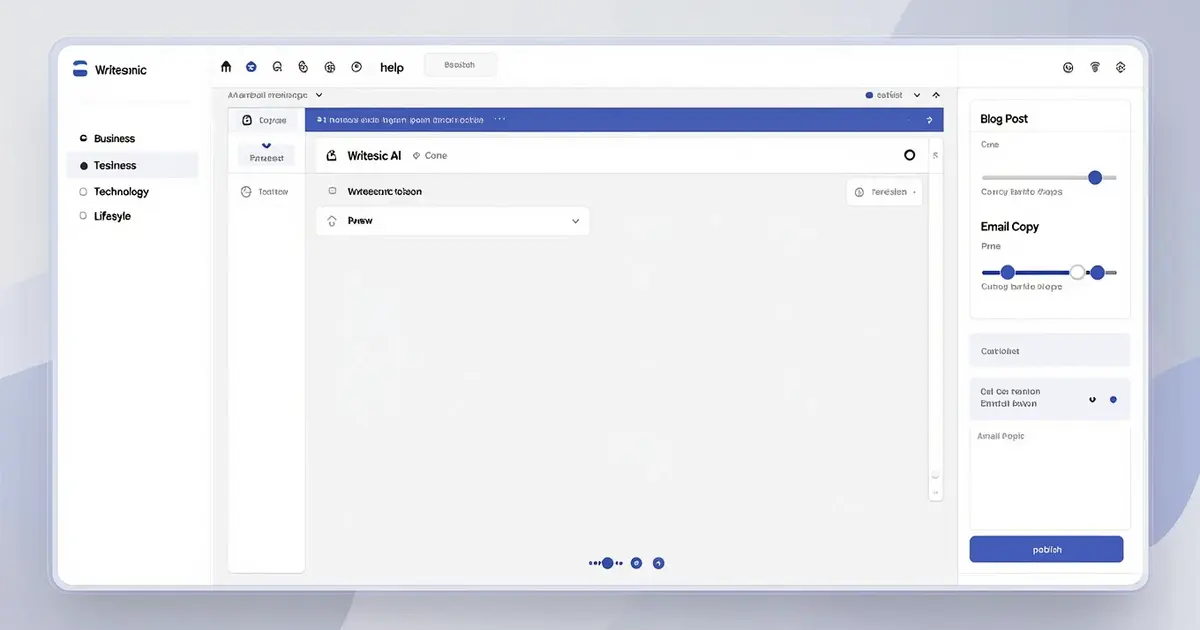This screenshot has height=630, width=1200.
Task: Select the Praeest tab
Action: (x=266, y=157)
